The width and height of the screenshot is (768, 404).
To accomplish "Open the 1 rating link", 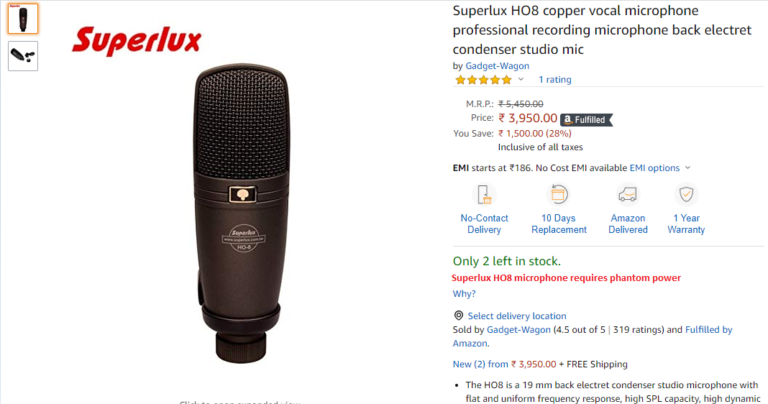I will (555, 79).
